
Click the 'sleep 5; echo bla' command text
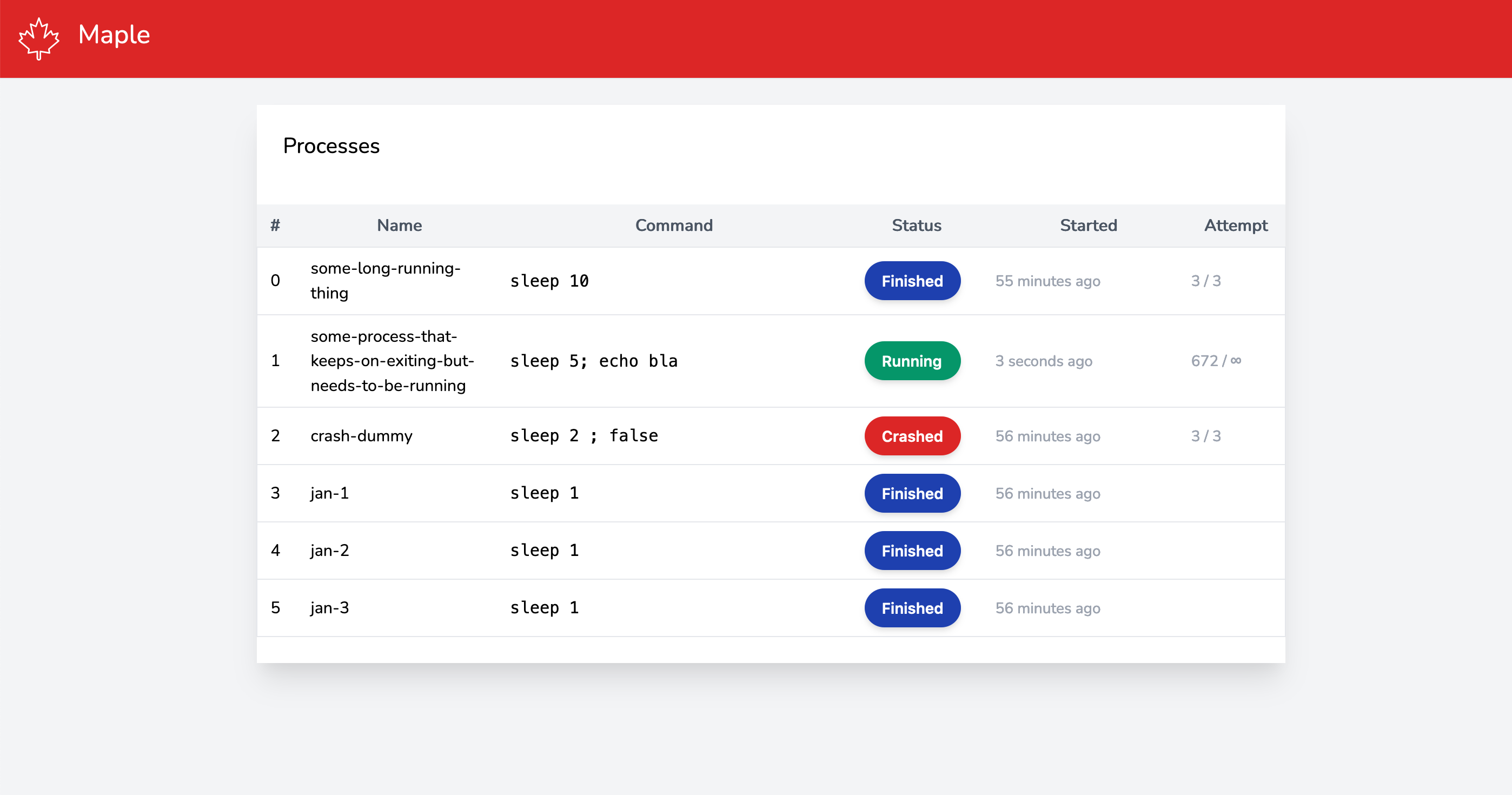click(593, 361)
